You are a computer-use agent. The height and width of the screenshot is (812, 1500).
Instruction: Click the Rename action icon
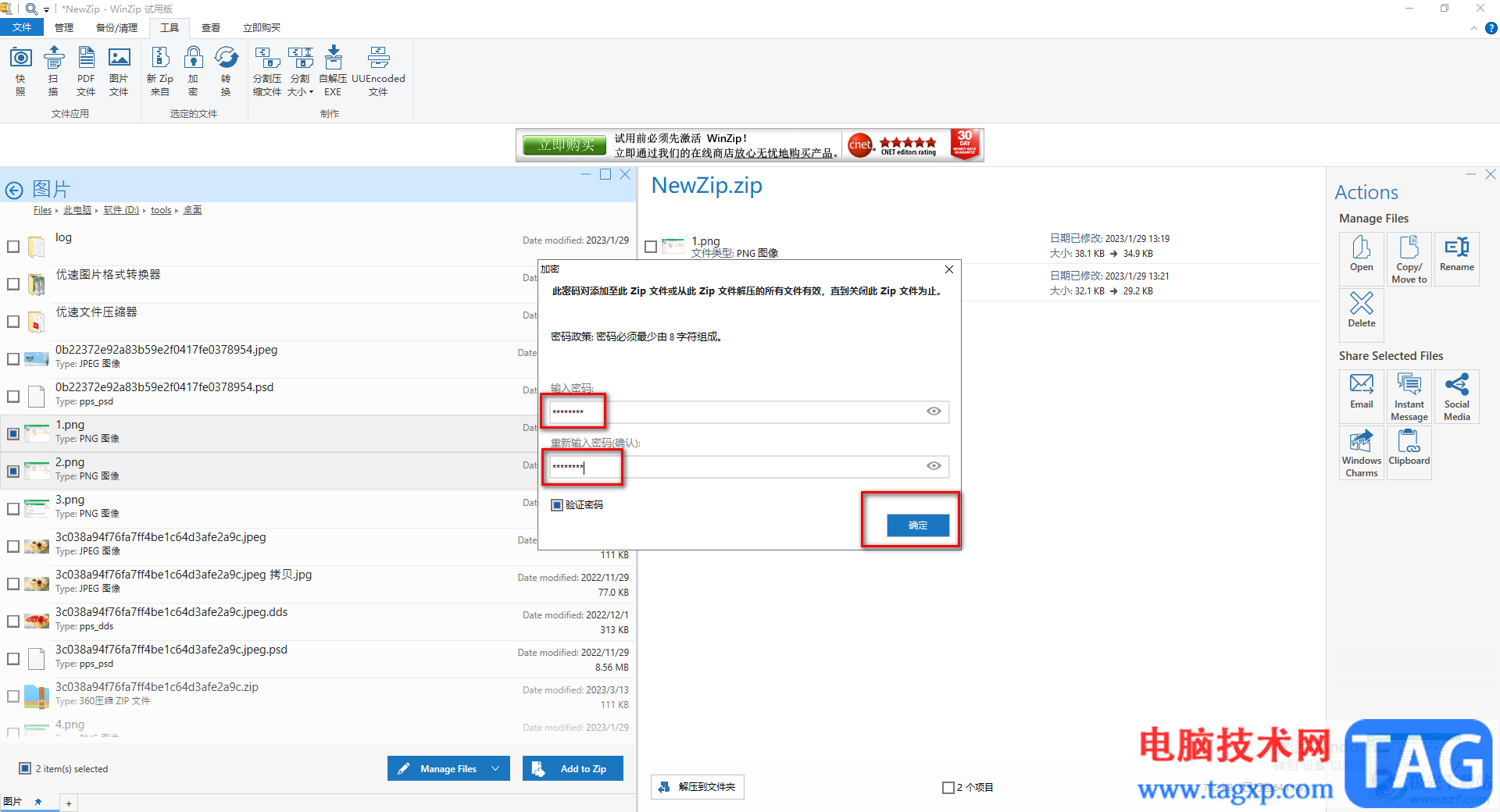(1457, 258)
